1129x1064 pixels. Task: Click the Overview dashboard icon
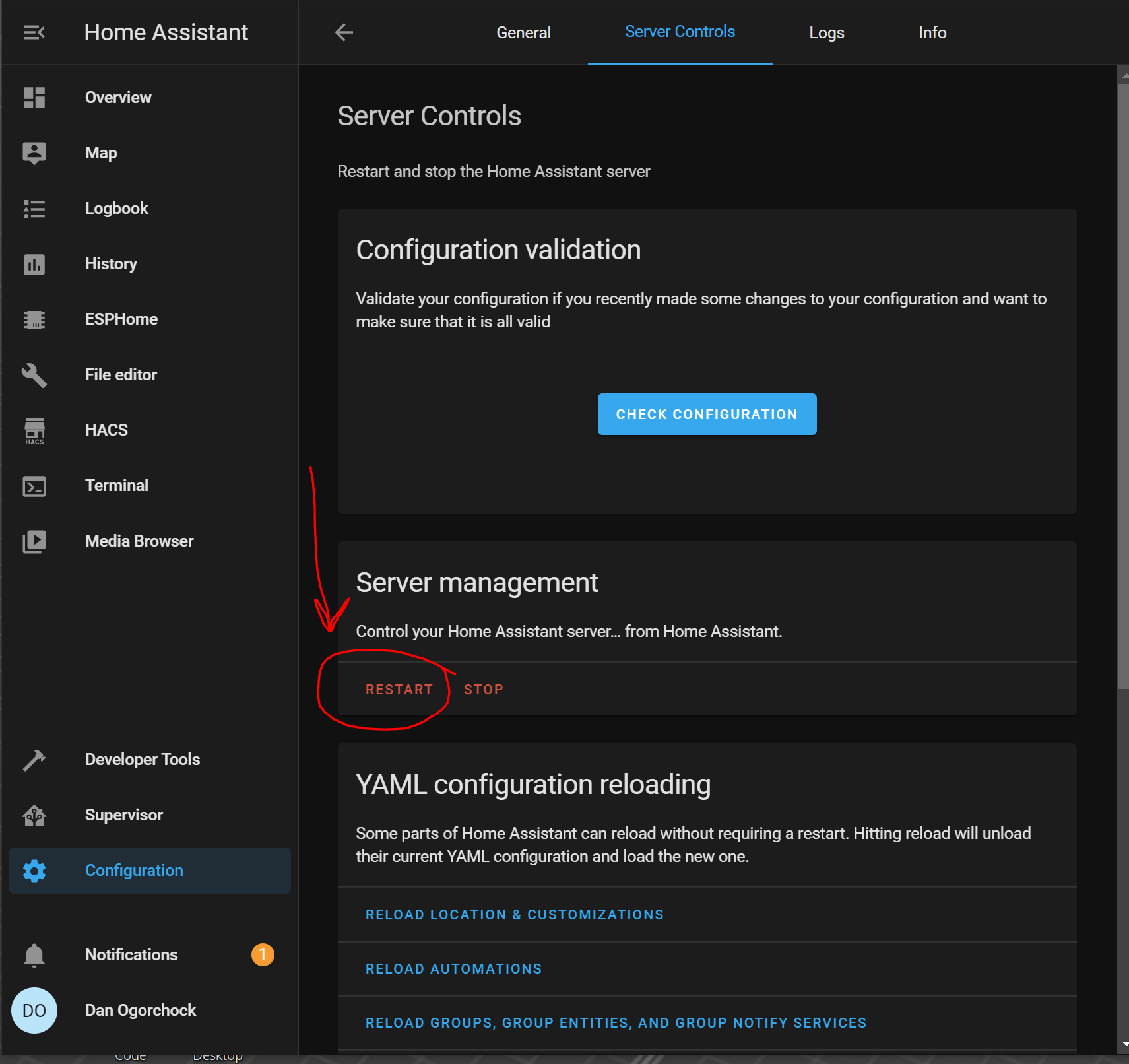pyautogui.click(x=34, y=98)
